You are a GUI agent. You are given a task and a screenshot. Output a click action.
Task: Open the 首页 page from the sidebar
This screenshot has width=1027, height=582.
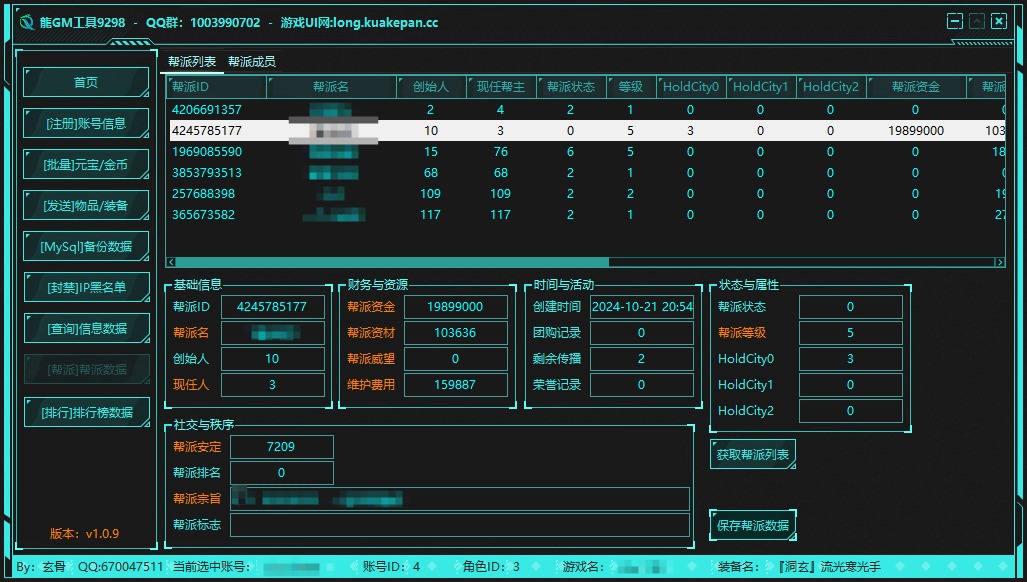click(x=86, y=82)
